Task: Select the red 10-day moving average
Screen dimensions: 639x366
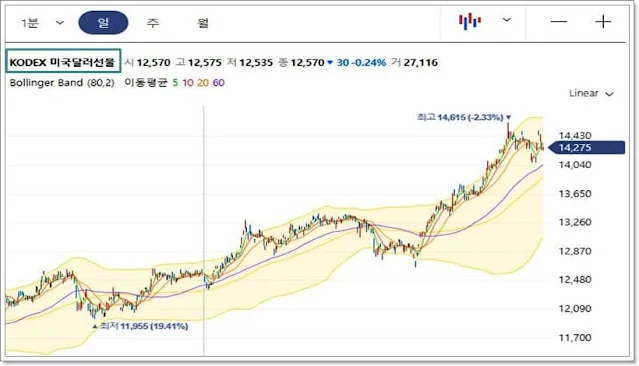Action: (x=188, y=83)
